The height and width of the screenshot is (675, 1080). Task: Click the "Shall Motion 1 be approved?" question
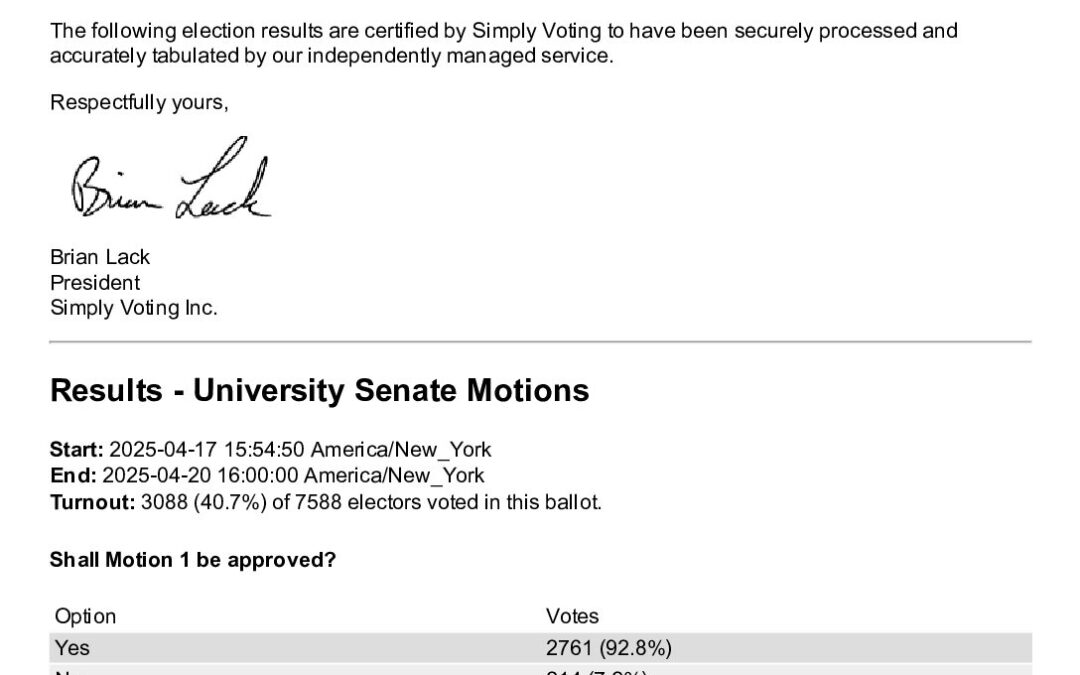[193, 560]
